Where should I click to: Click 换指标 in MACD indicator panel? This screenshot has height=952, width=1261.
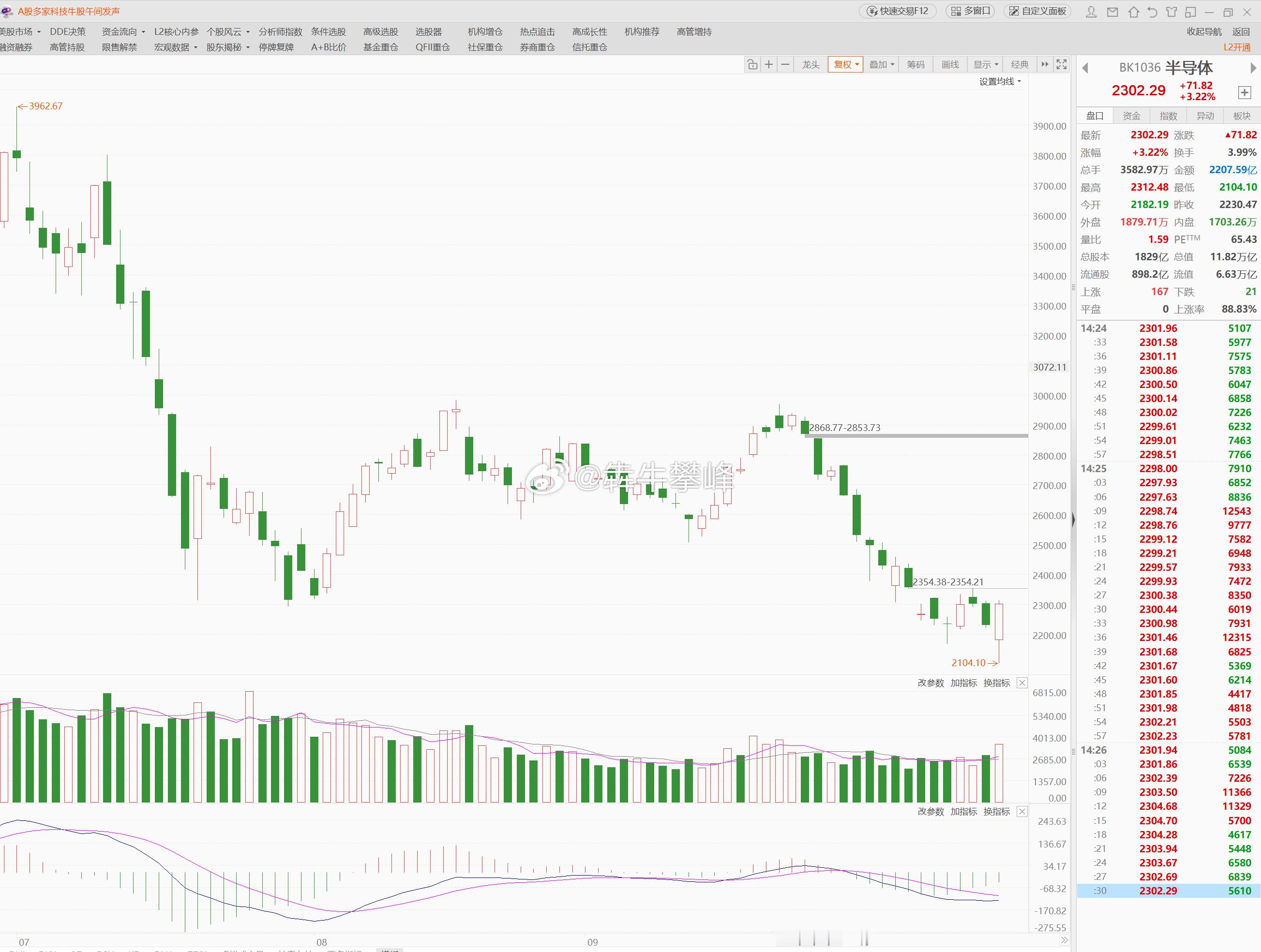996,811
